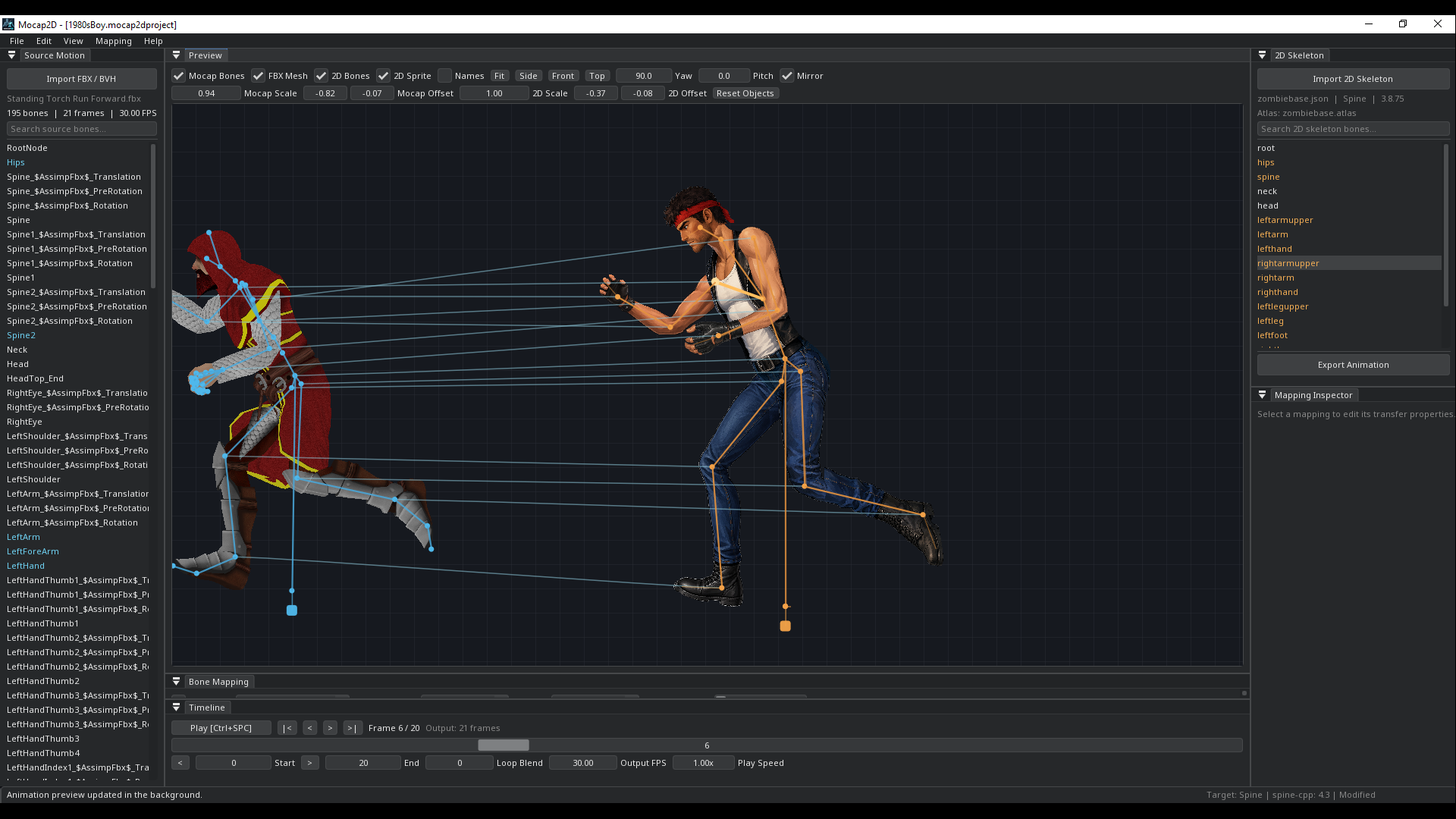
Task: Jump to last frame button
Action: pyautogui.click(x=352, y=728)
